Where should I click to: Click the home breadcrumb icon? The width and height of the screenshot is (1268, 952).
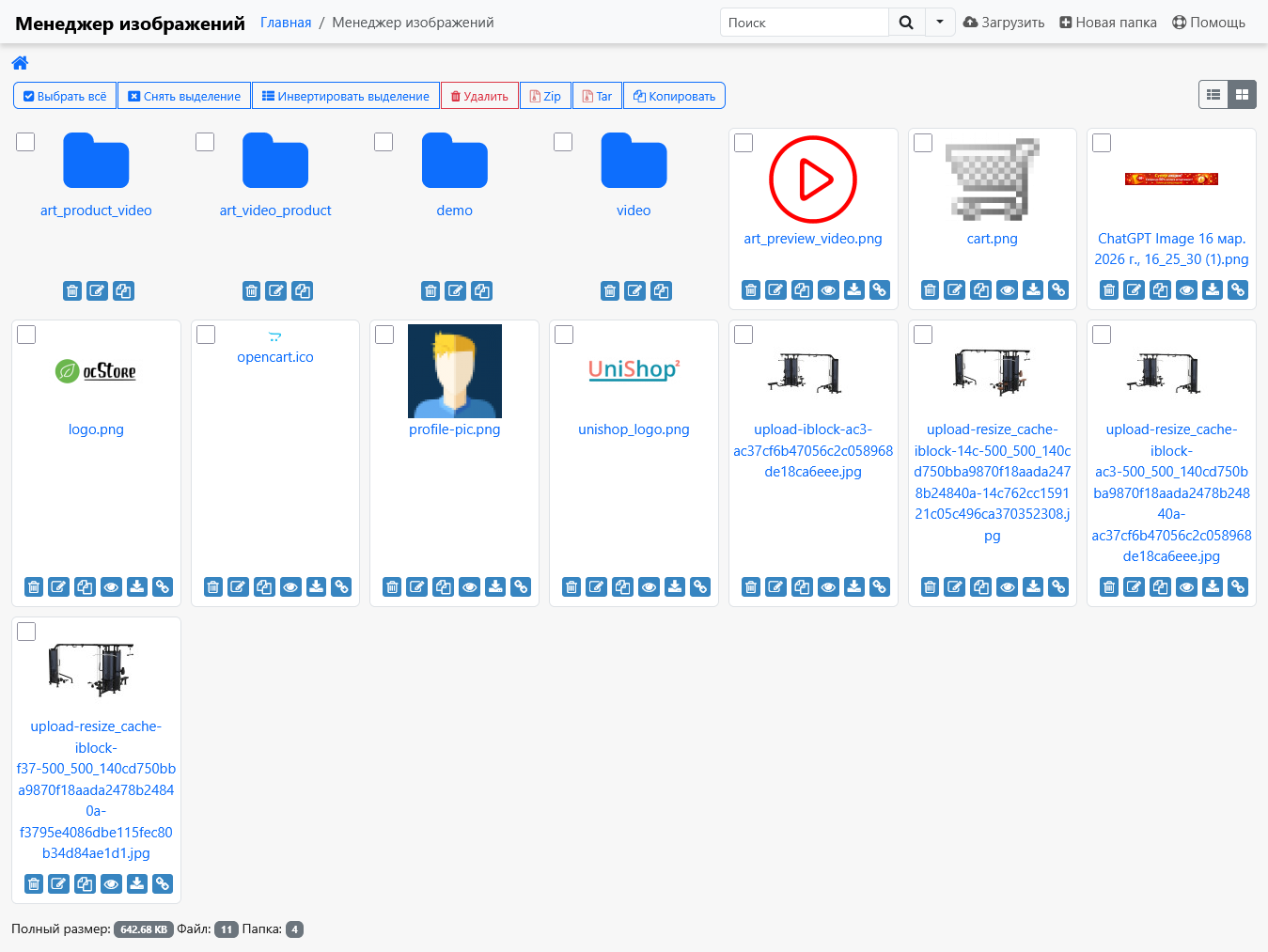pyautogui.click(x=20, y=63)
